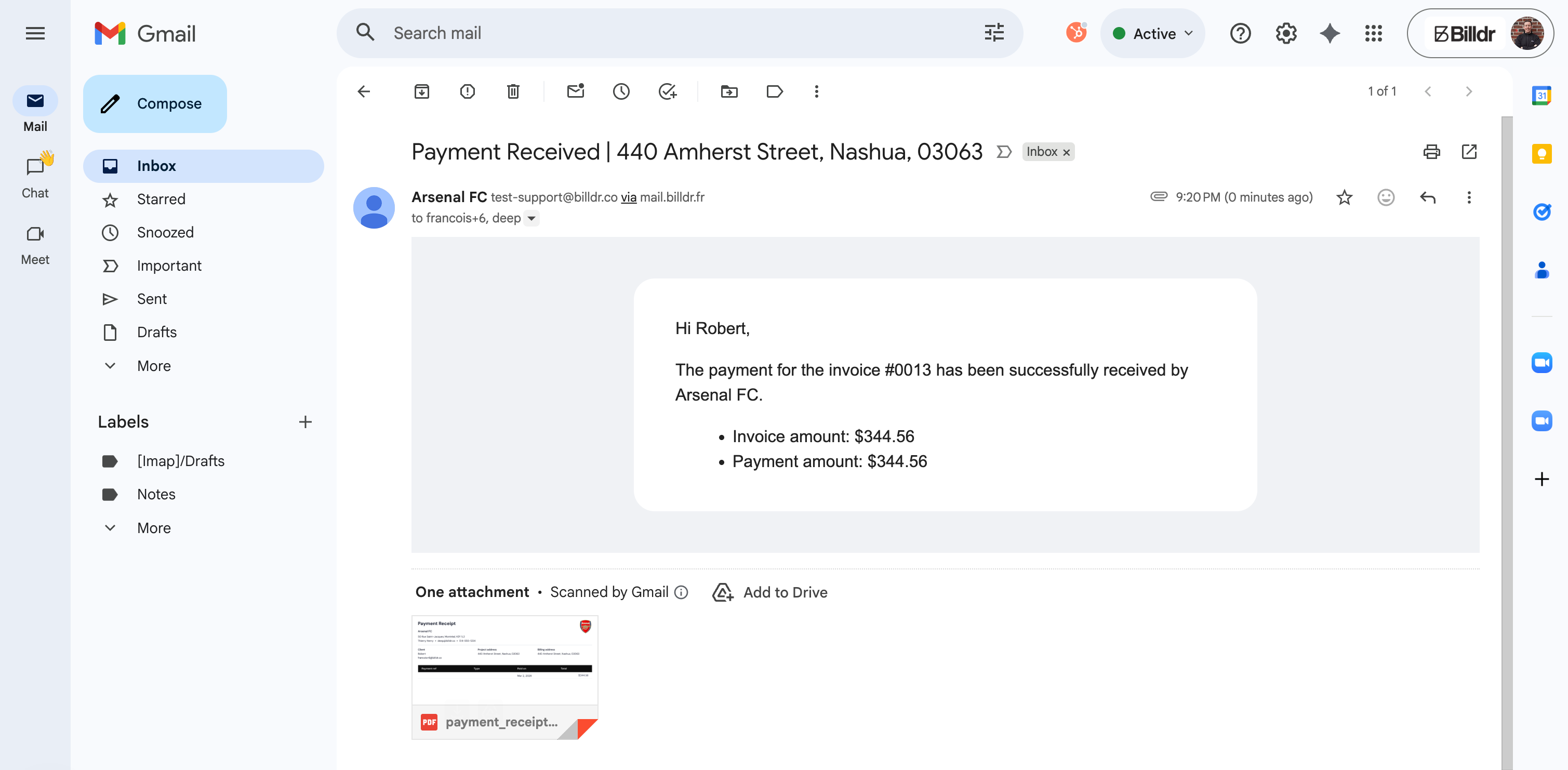Switch to Mail section
This screenshot has width=1568, height=770.
[x=35, y=110]
